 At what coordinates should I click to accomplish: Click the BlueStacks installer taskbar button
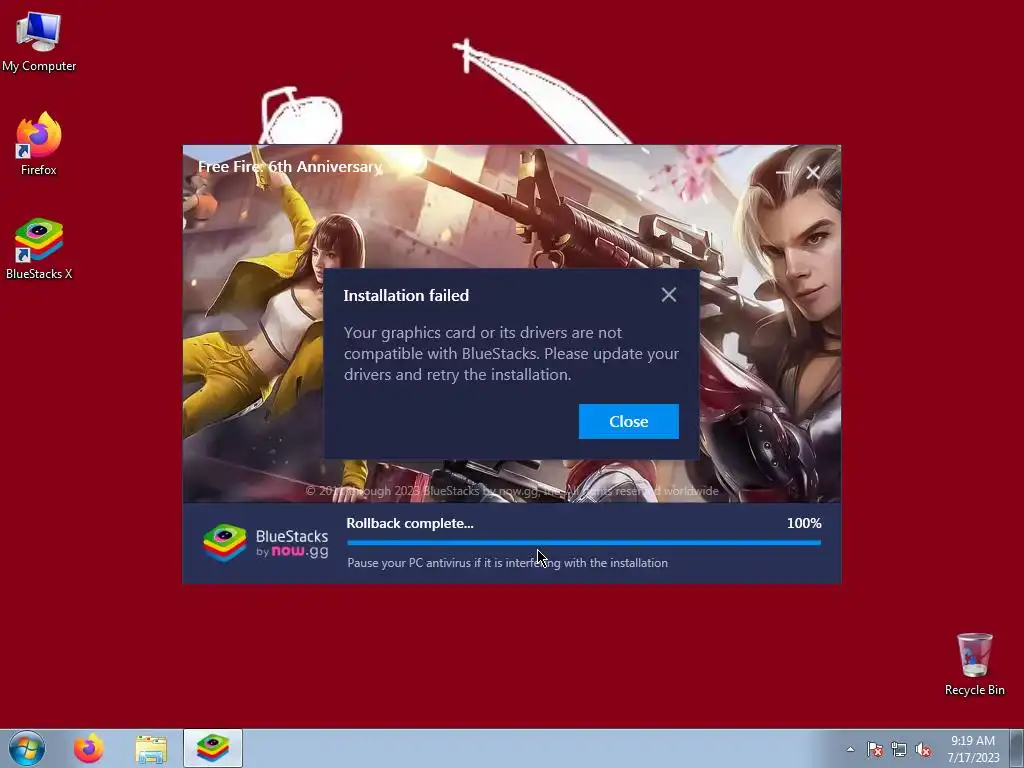pyautogui.click(x=213, y=748)
